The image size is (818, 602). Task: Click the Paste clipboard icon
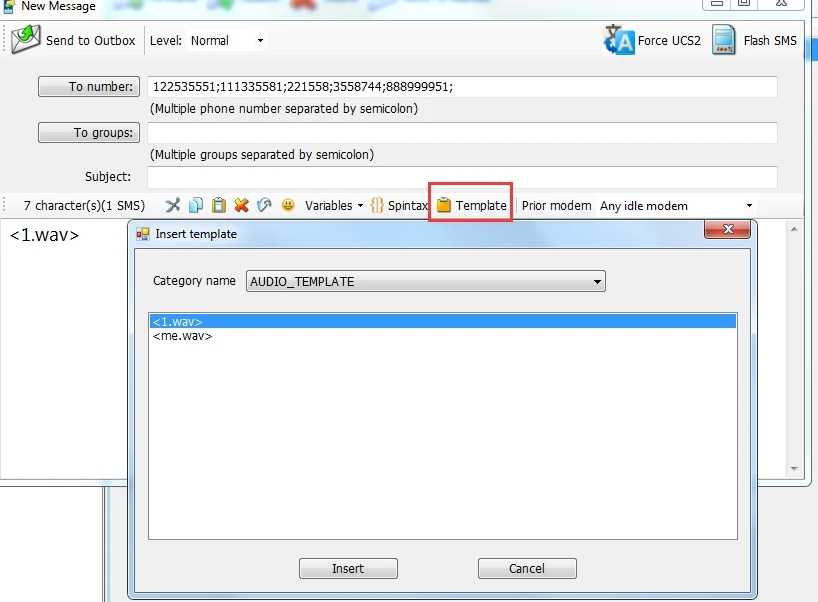219,206
